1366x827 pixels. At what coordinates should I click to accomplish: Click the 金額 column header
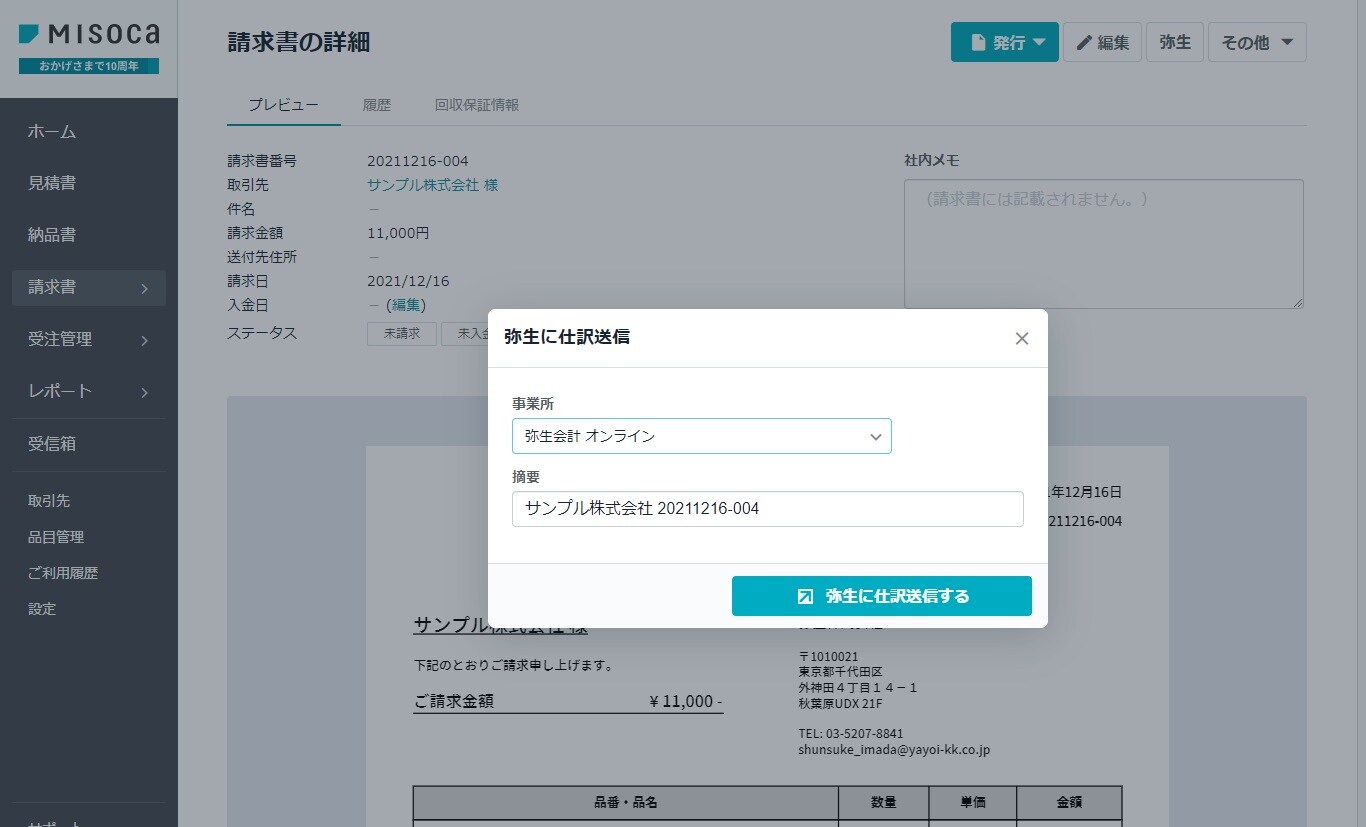pyautogui.click(x=1069, y=802)
